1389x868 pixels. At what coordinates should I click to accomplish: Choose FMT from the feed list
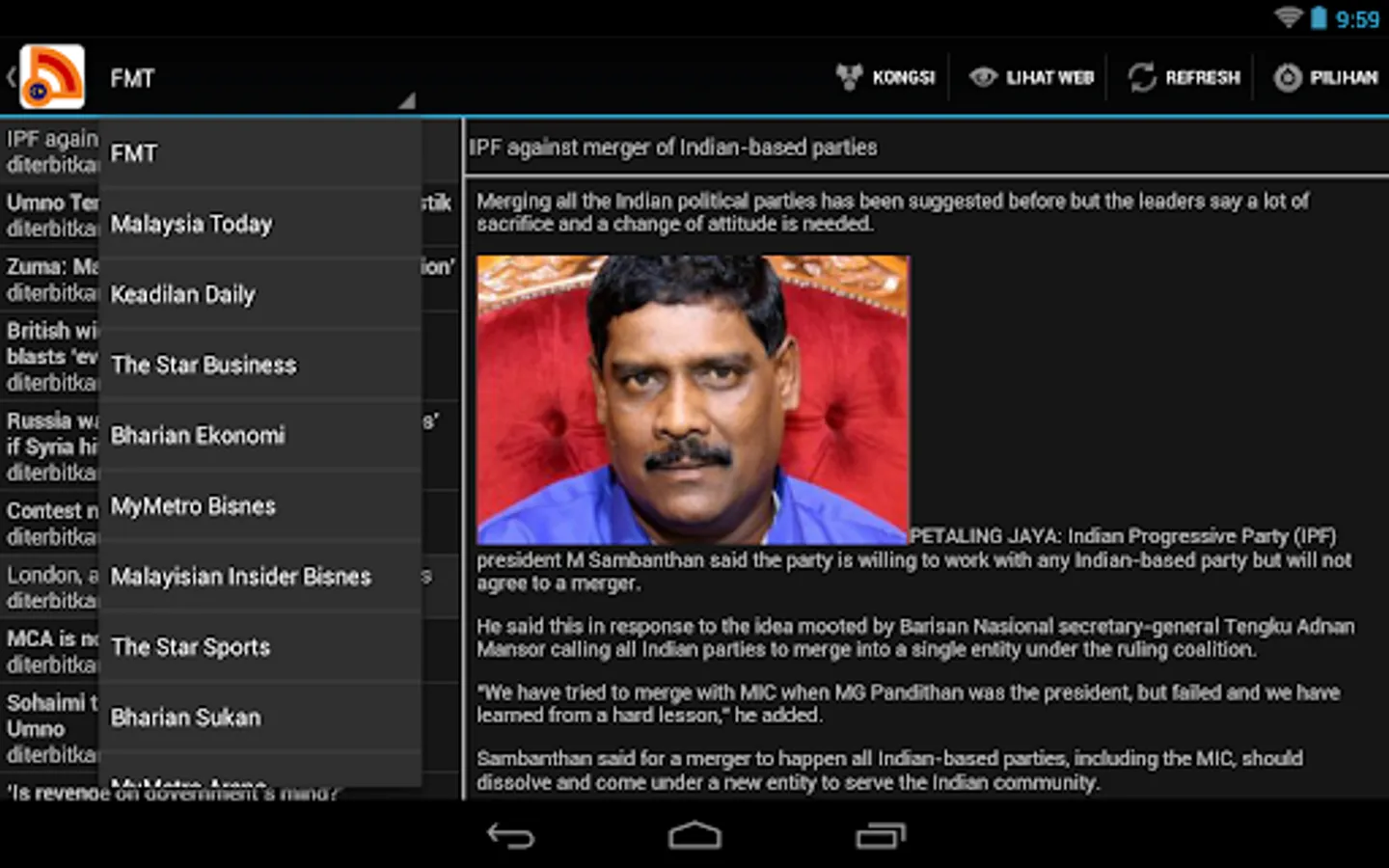tap(260, 153)
